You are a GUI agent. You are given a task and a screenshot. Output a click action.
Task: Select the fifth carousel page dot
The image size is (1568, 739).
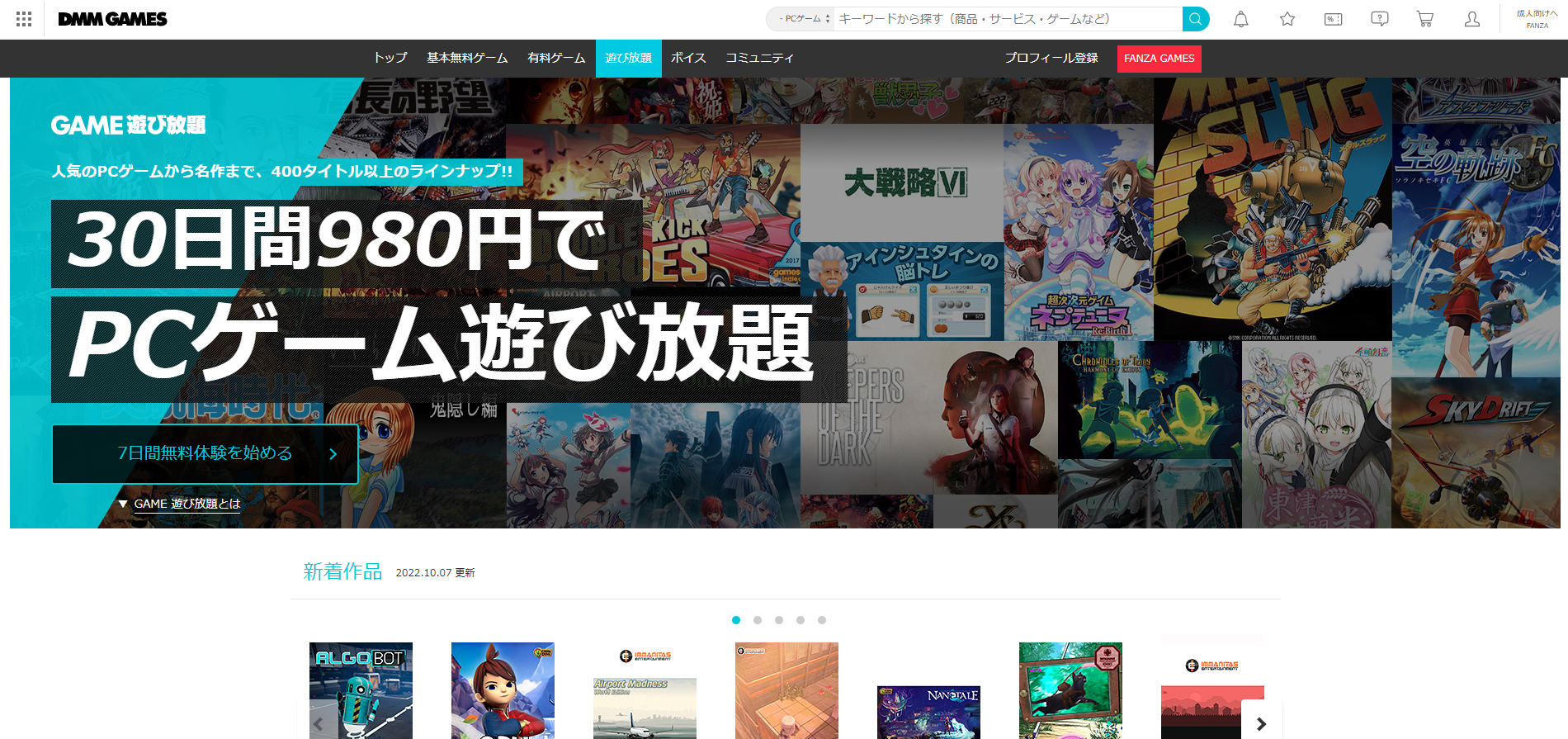click(x=822, y=620)
